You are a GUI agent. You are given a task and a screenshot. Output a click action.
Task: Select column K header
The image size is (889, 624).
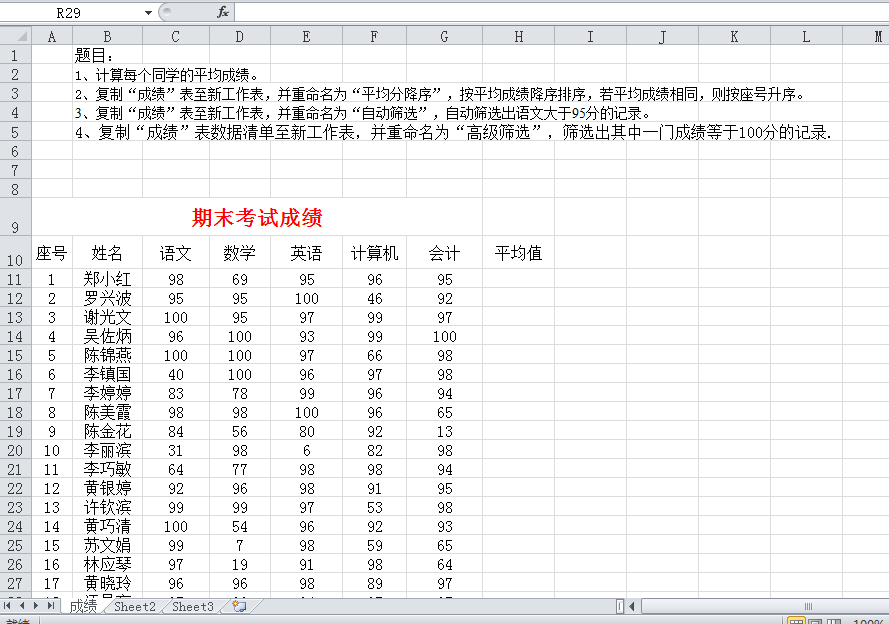tap(734, 36)
